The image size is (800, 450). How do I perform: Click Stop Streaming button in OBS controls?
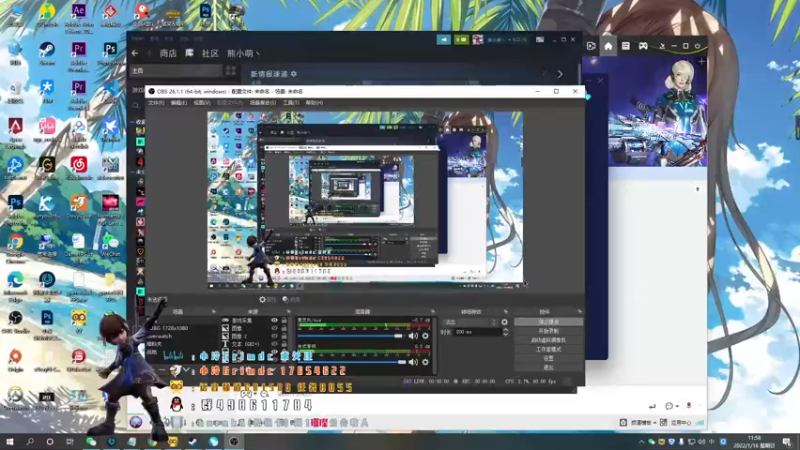point(548,322)
